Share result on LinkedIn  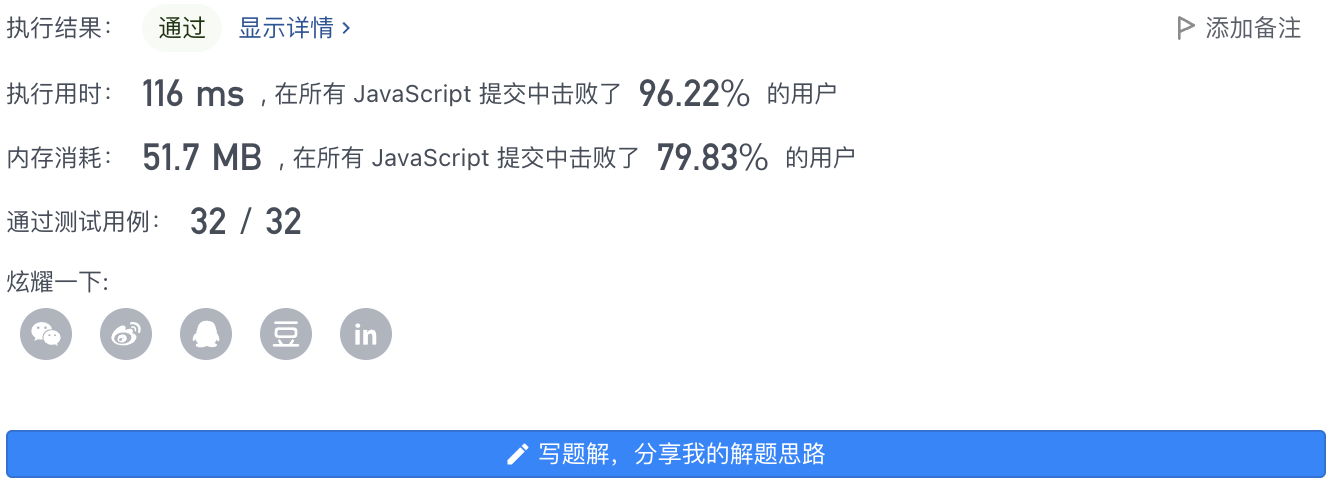click(x=366, y=334)
